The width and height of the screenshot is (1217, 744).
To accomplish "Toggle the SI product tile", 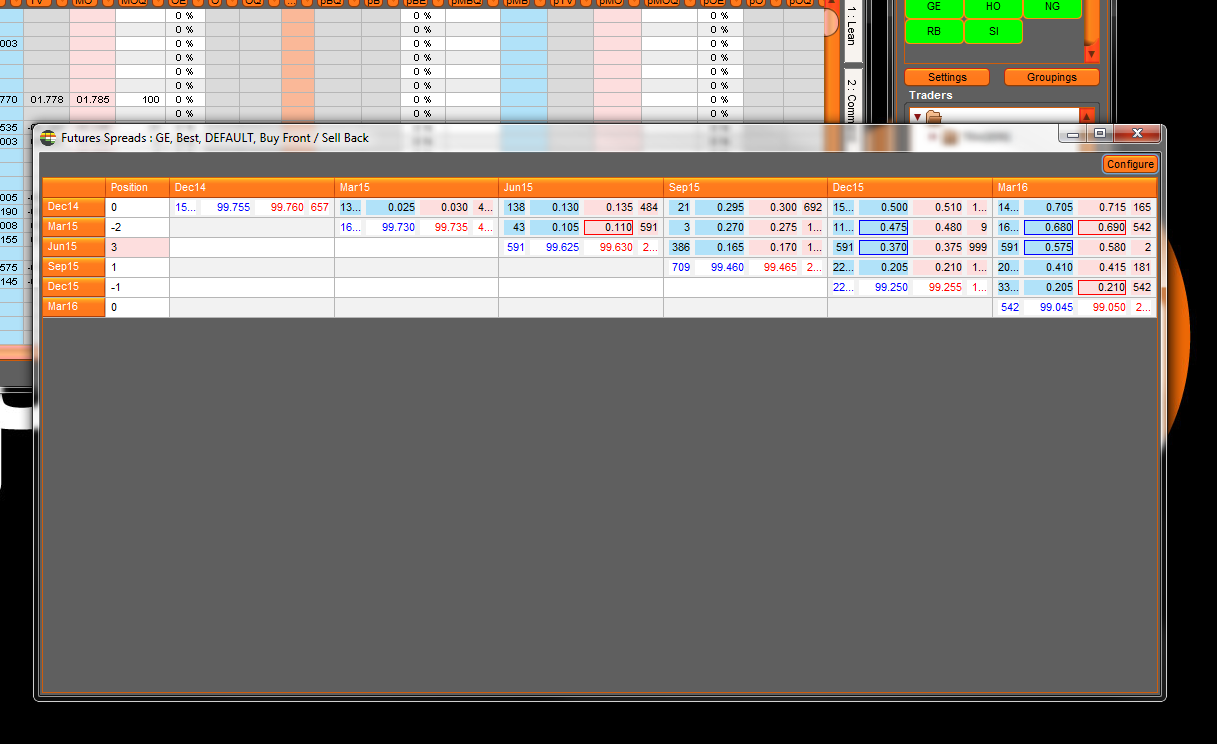I will (x=992, y=31).
